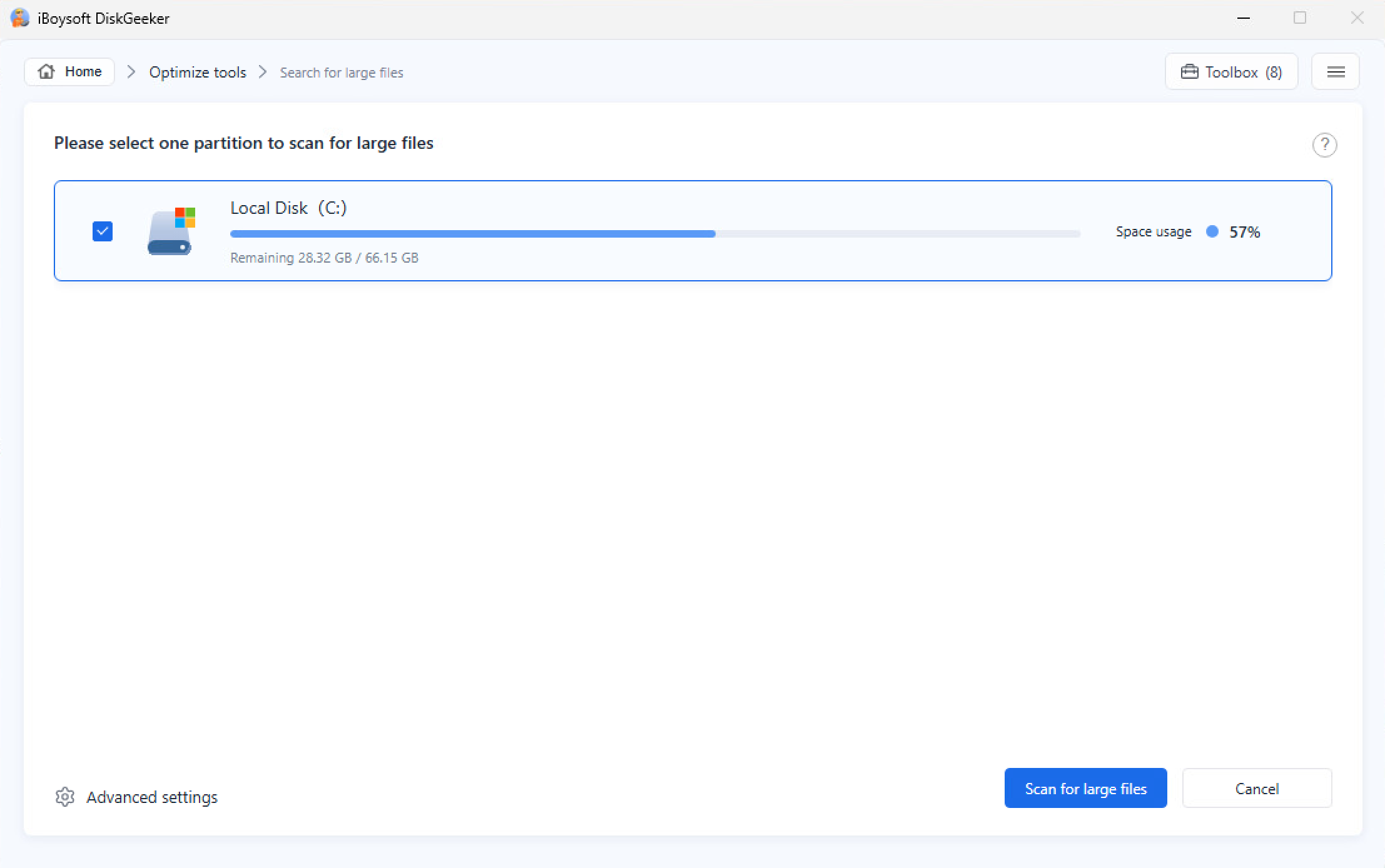The width and height of the screenshot is (1385, 868).
Task: Close the DiskGeeker window
Action: coord(1357,18)
